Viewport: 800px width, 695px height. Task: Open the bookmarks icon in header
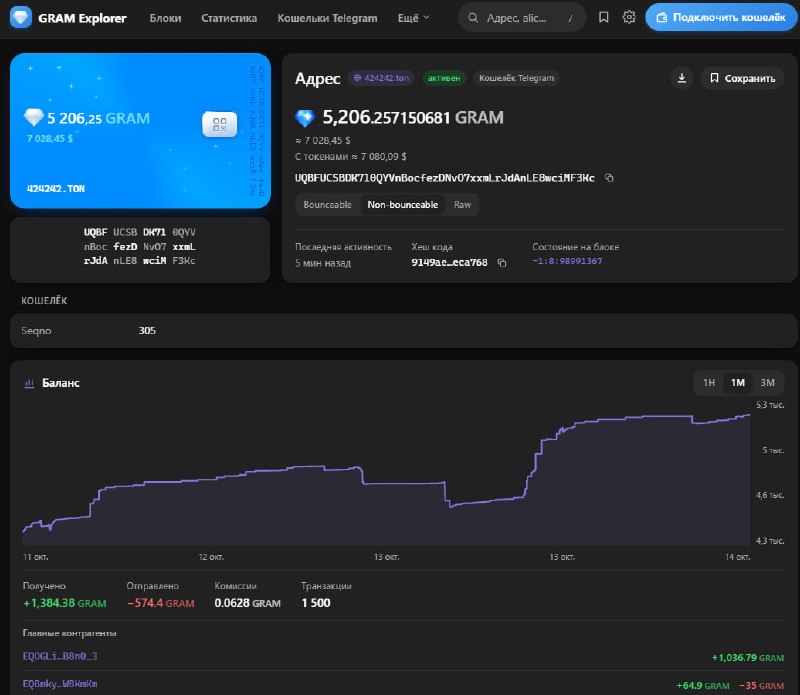(x=604, y=17)
